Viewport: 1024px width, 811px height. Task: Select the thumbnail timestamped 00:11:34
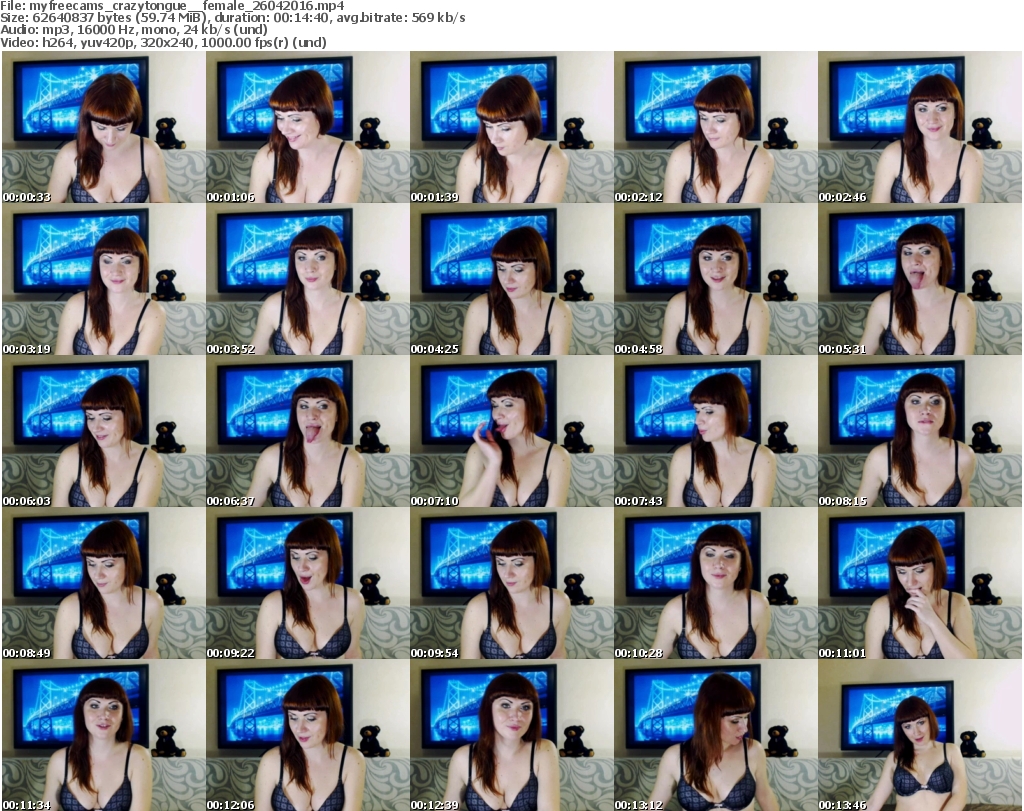pos(103,735)
